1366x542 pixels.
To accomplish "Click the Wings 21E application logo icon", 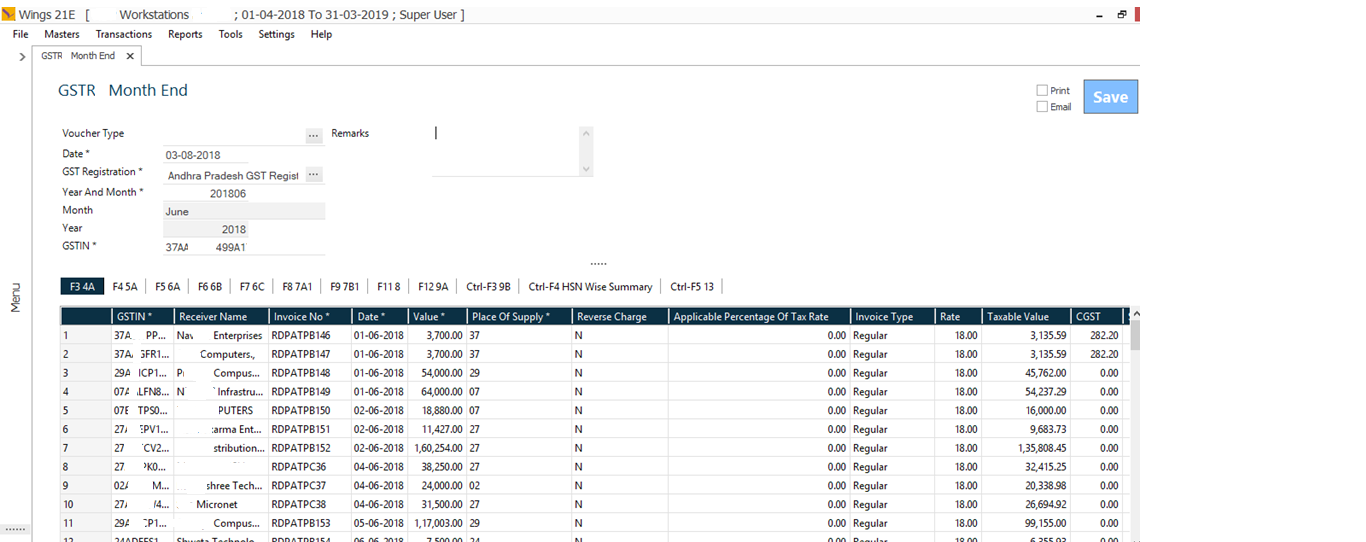I will (x=9, y=15).
